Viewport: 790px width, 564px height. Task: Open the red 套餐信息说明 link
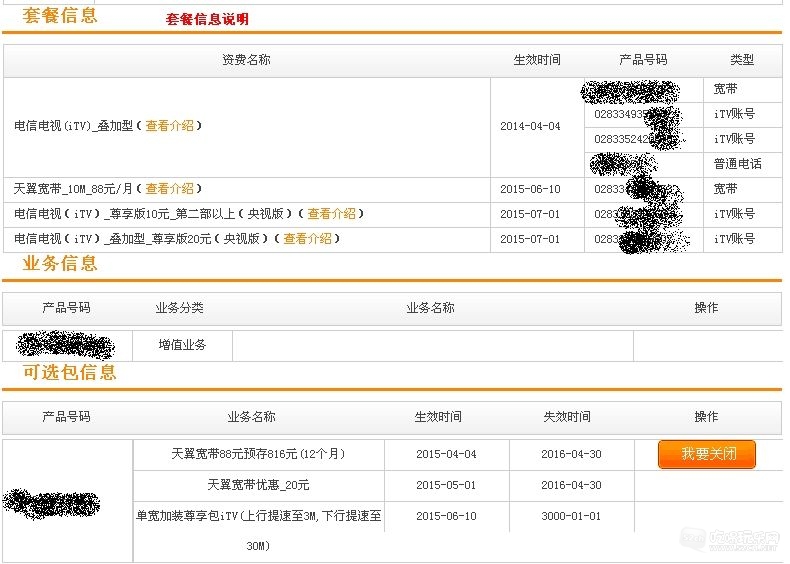pyautogui.click(x=207, y=19)
